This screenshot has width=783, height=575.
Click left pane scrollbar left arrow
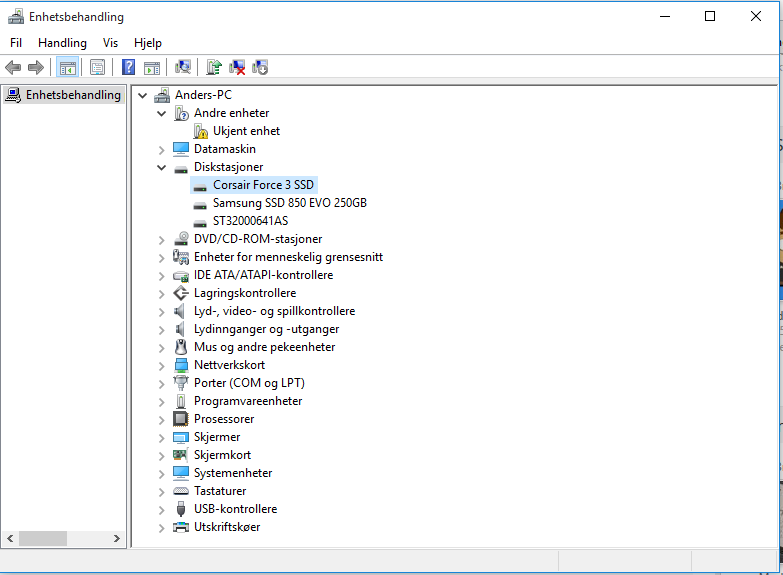coord(10,539)
